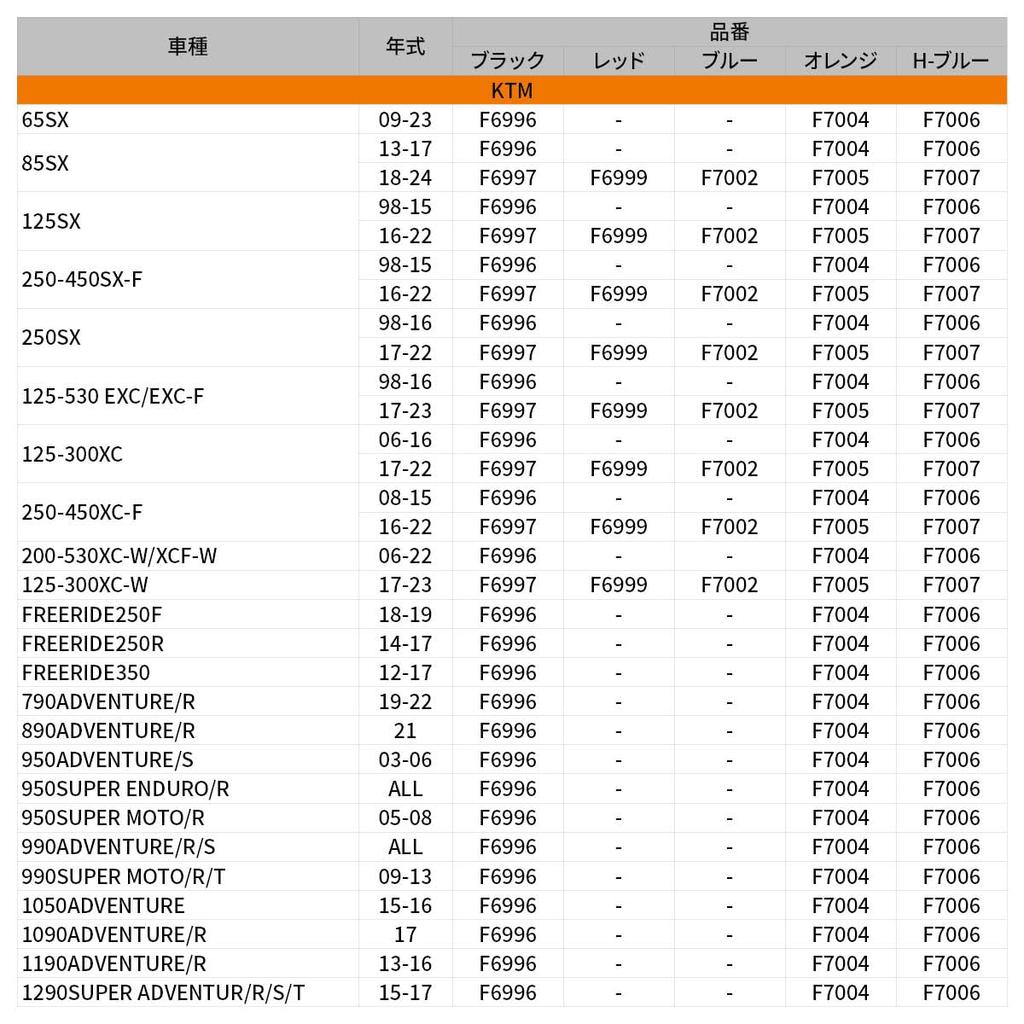Click the 1050ADVENTURE model label
The image size is (1024, 1024).
[103, 905]
